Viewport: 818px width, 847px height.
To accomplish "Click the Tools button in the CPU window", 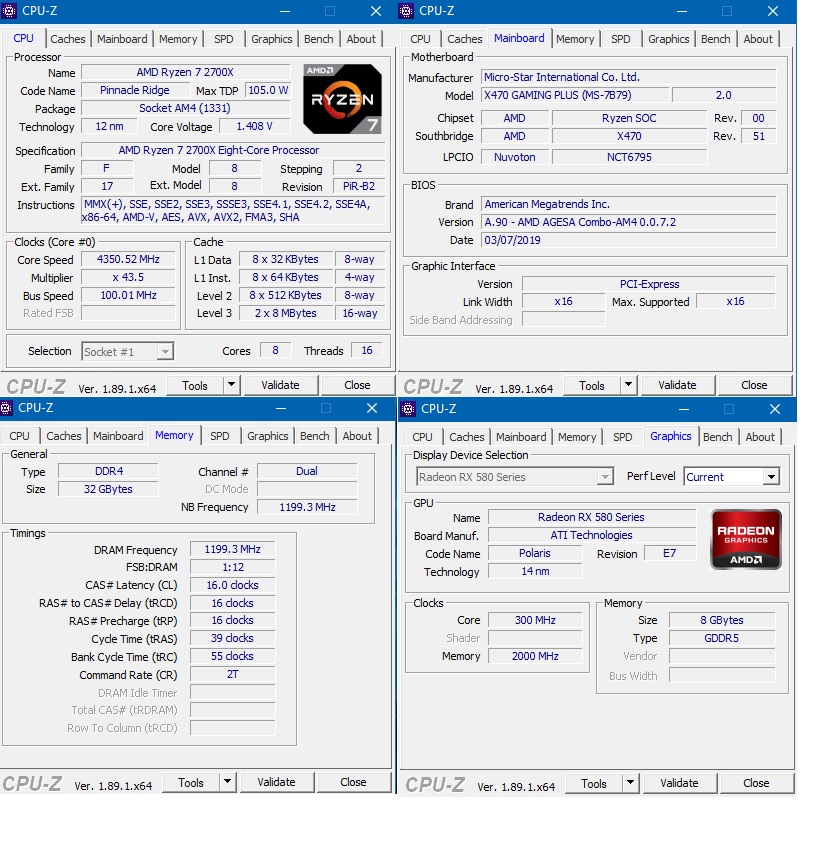I will 195,385.
